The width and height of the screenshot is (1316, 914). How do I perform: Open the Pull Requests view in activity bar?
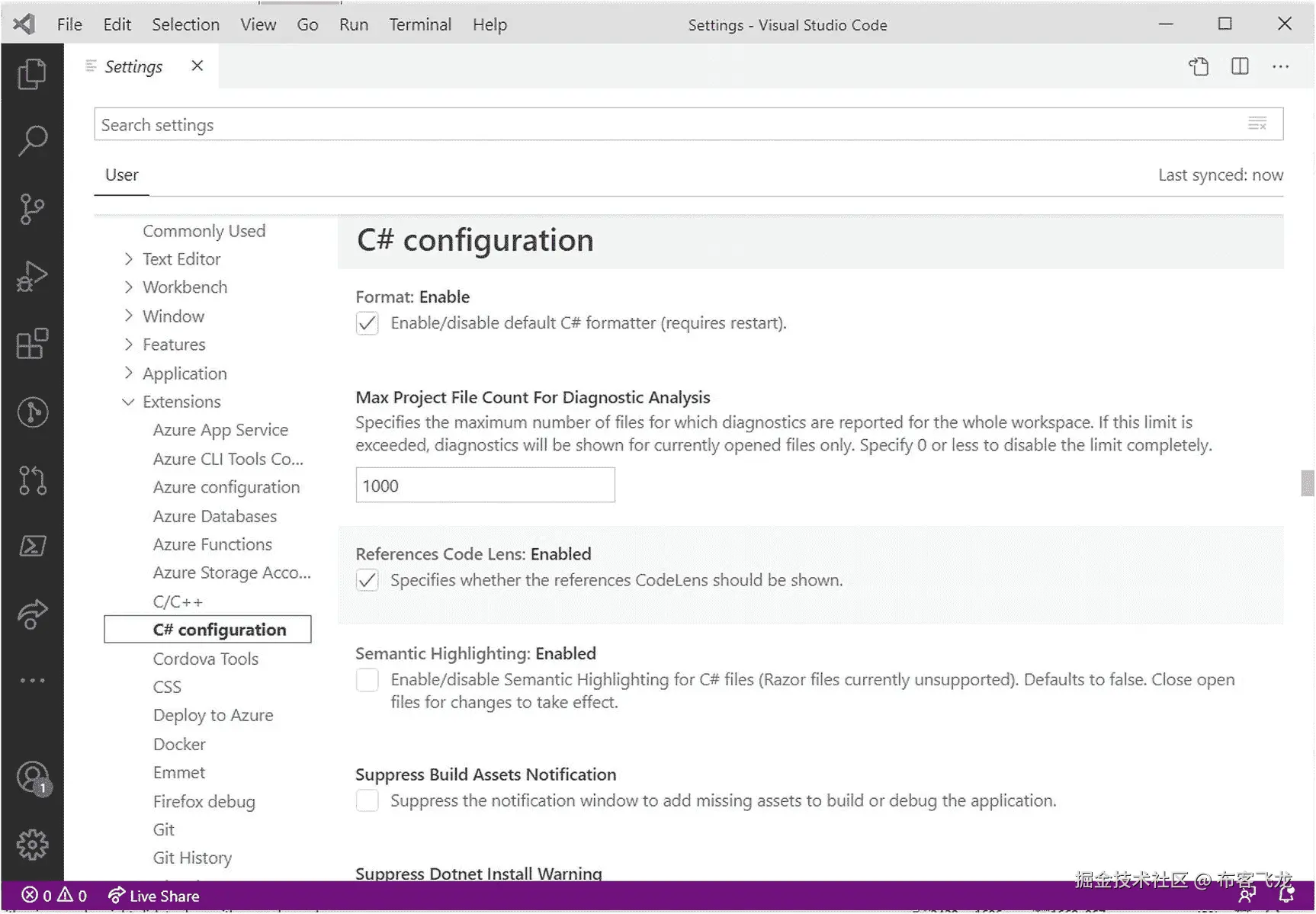[32, 479]
